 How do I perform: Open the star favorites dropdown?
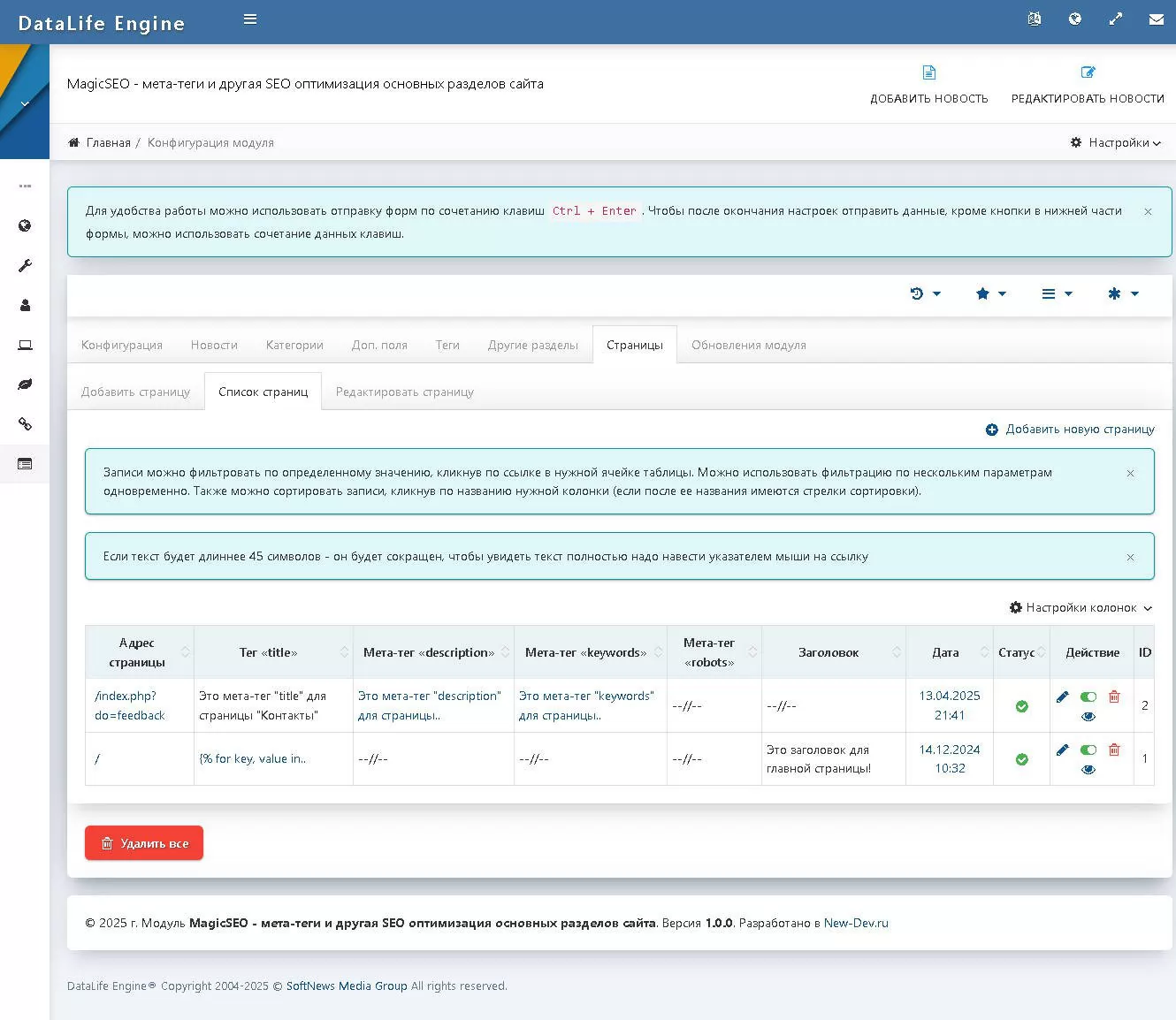[990, 293]
